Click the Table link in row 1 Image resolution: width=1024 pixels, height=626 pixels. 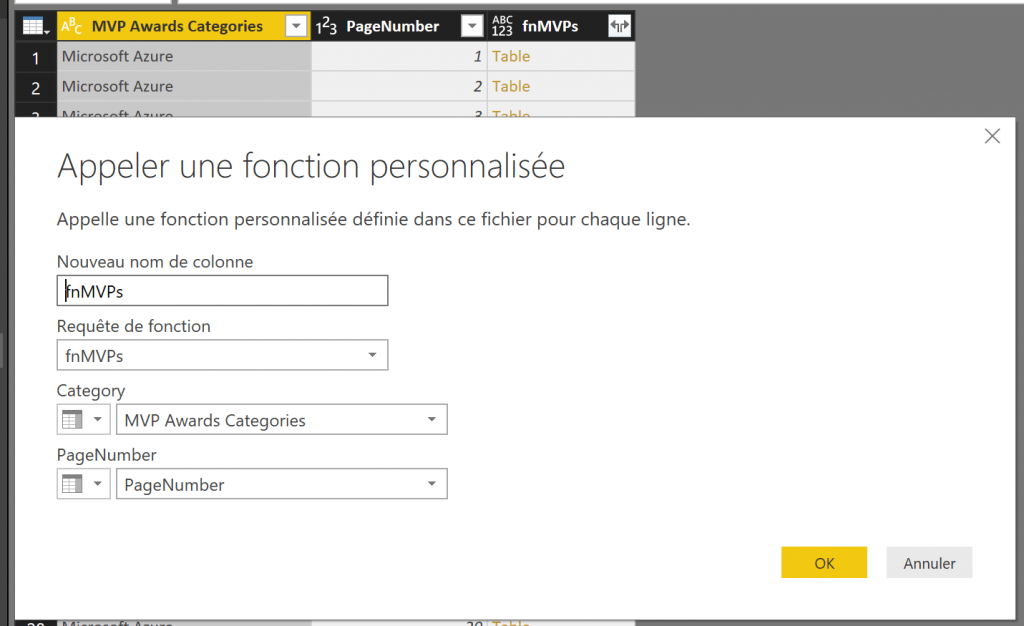pos(511,56)
